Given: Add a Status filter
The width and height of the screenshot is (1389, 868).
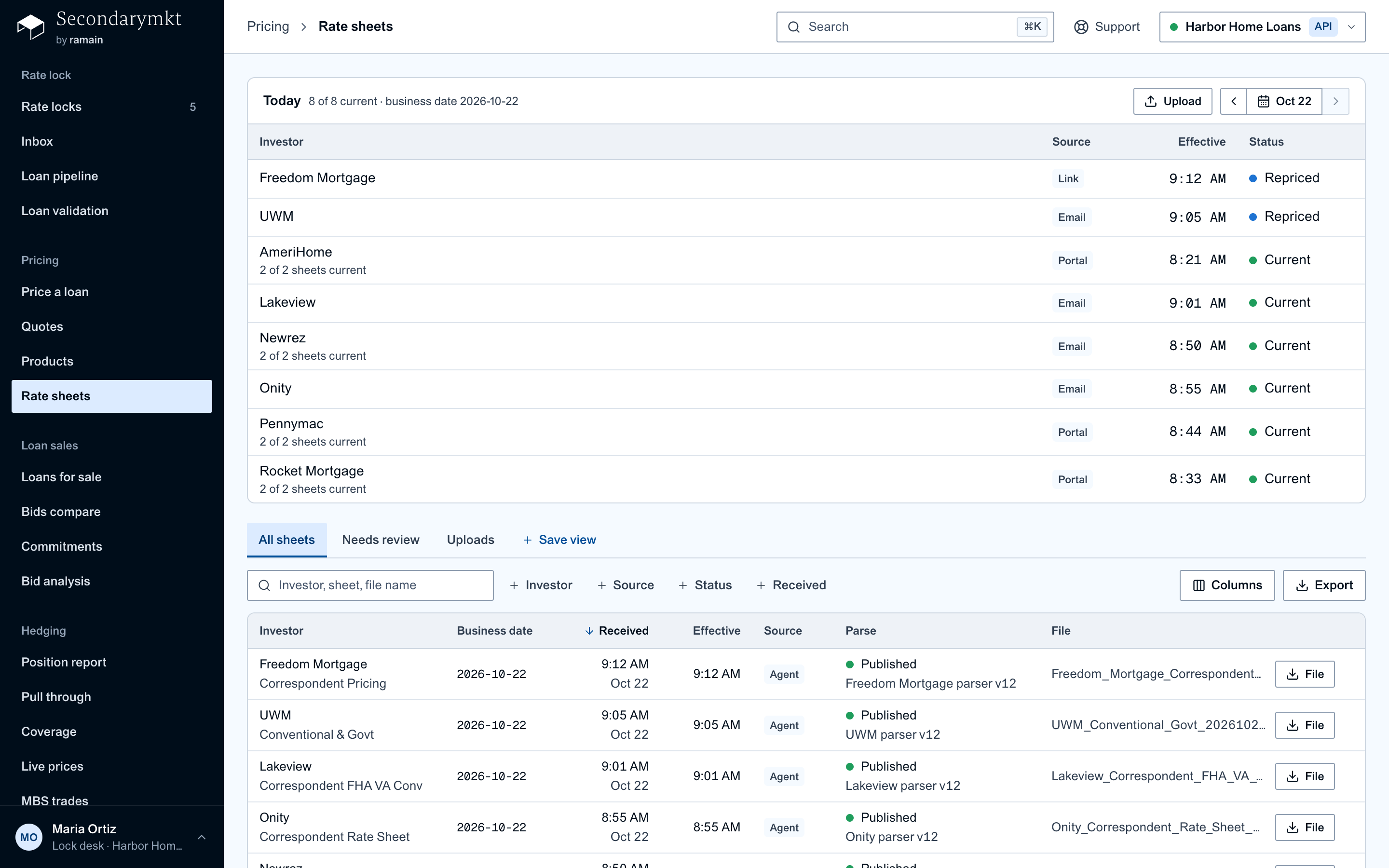Looking at the screenshot, I should 705,585.
